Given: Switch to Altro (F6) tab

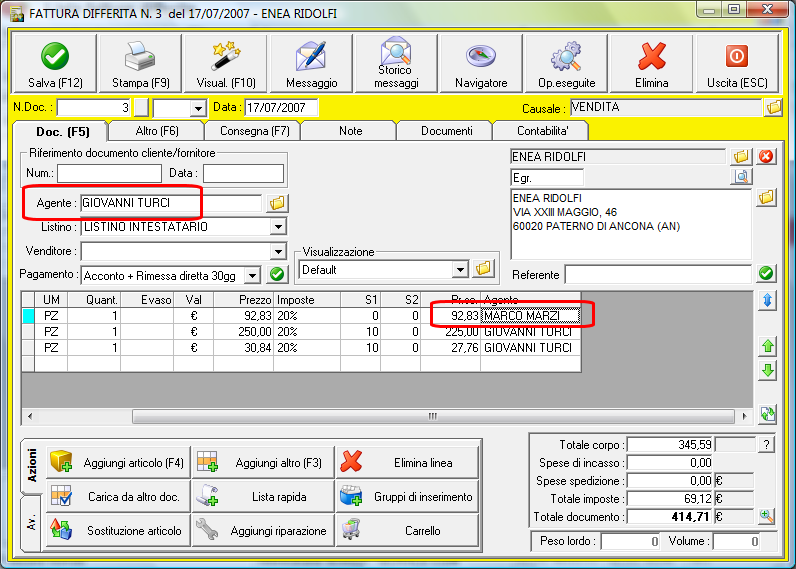Looking at the screenshot, I should coord(157,131).
